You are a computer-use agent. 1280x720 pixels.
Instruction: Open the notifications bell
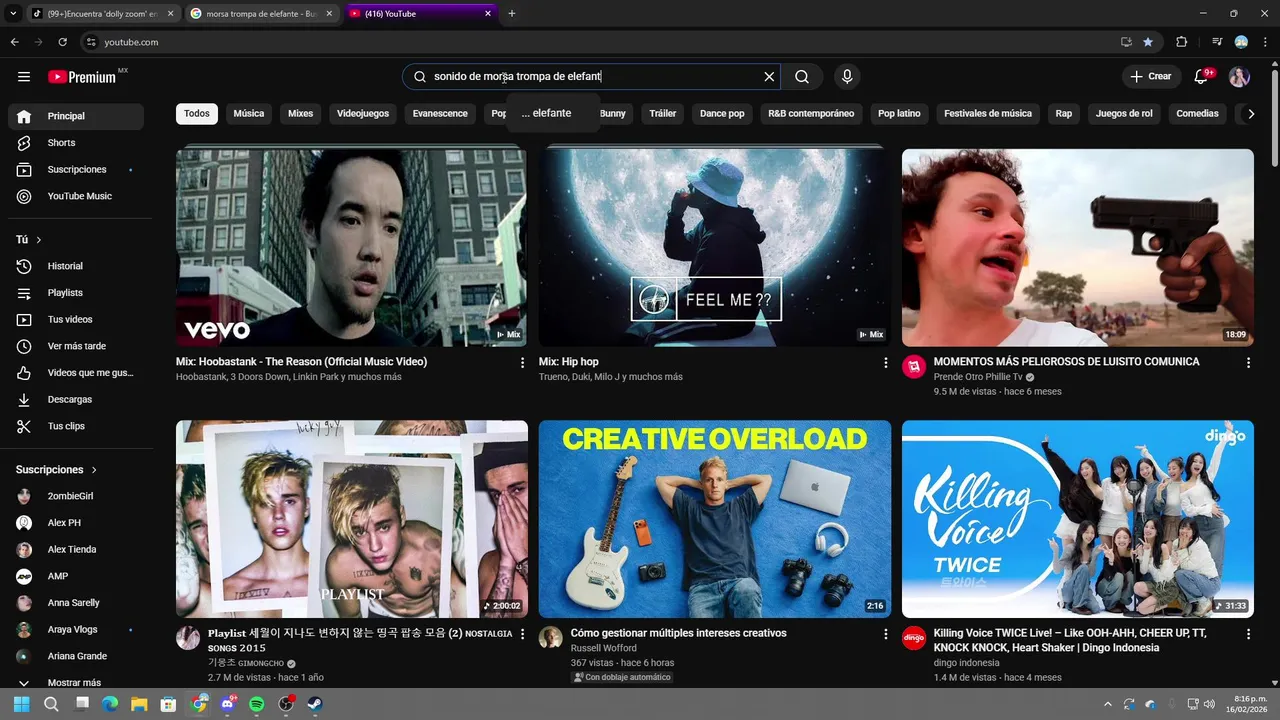1202,77
